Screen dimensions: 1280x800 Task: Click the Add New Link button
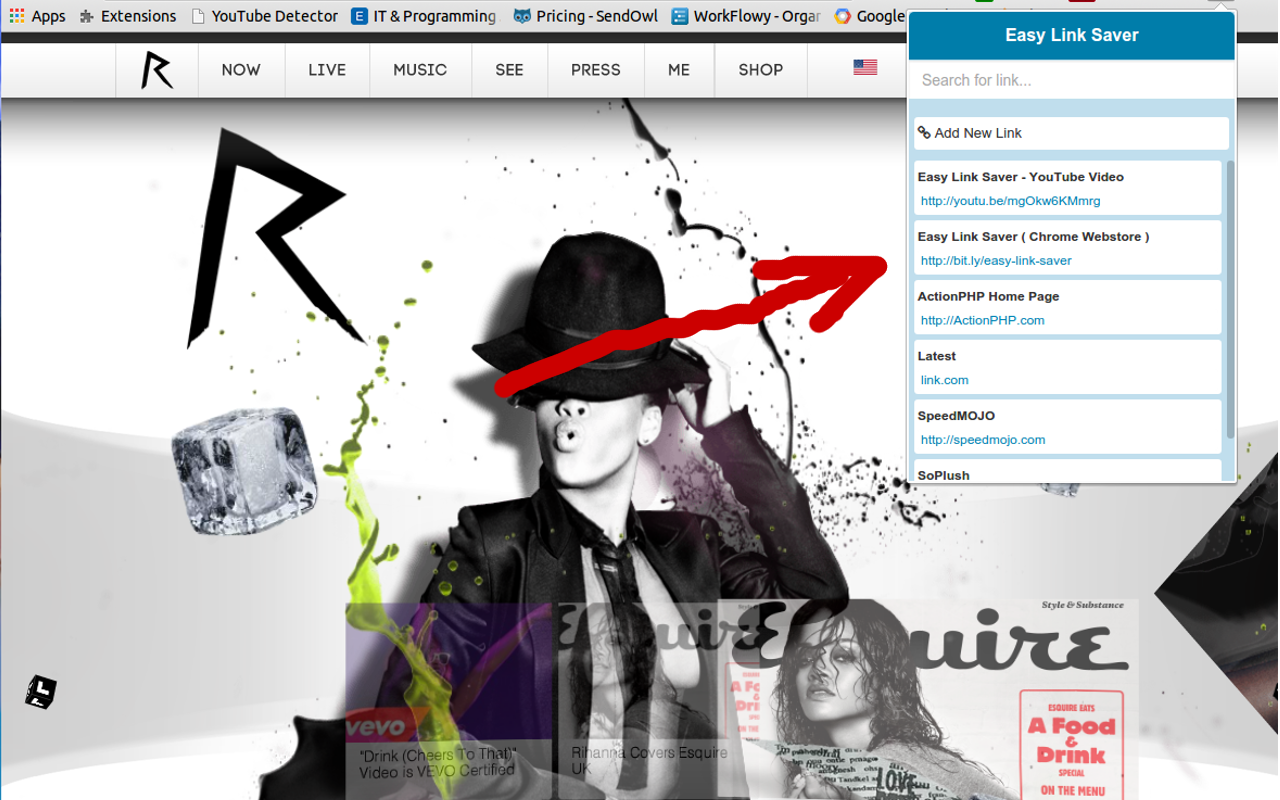click(1071, 133)
